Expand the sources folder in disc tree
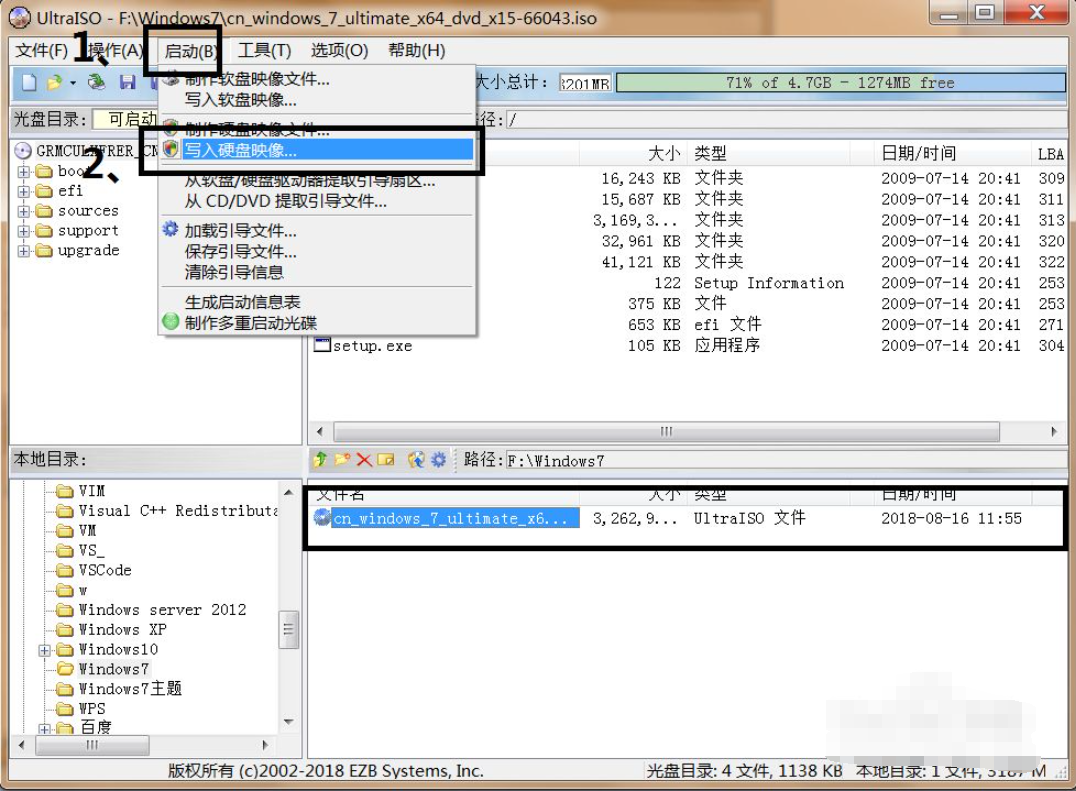The height and width of the screenshot is (791, 1076). [x=23, y=211]
